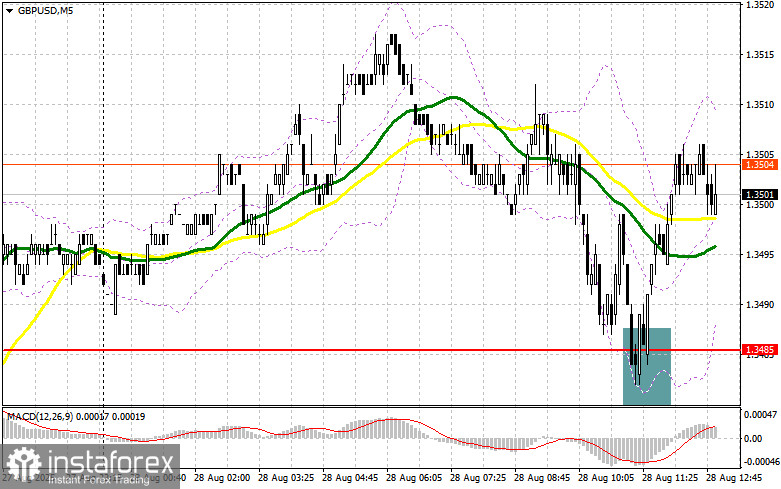Click the 28 Aug 07:25 time label

click(478, 478)
